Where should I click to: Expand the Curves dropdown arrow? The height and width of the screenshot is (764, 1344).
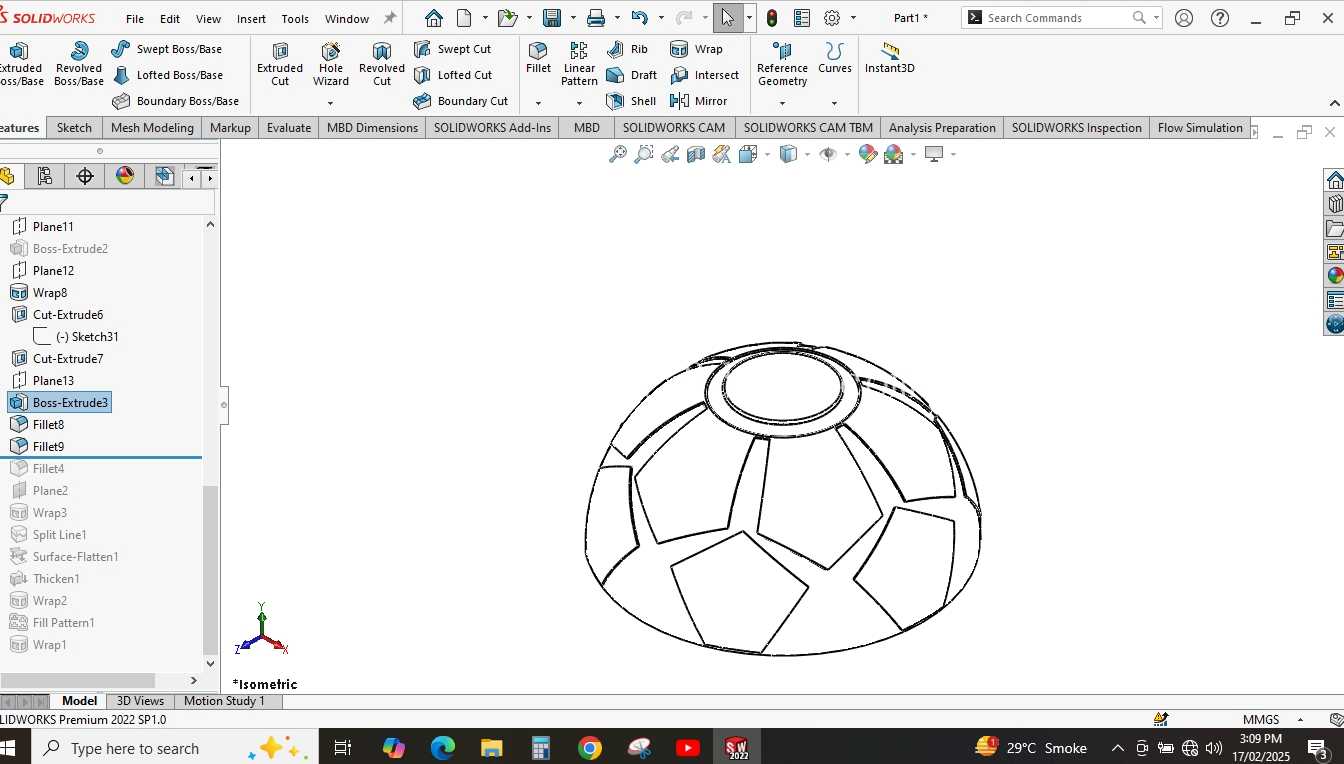point(834,103)
